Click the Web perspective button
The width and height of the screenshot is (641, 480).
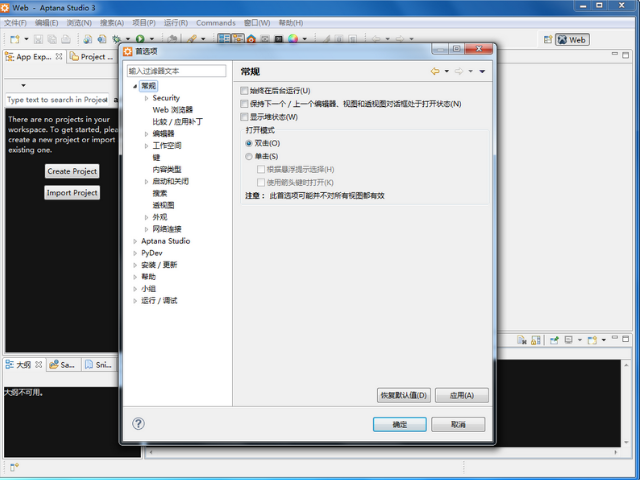[x=572, y=40]
